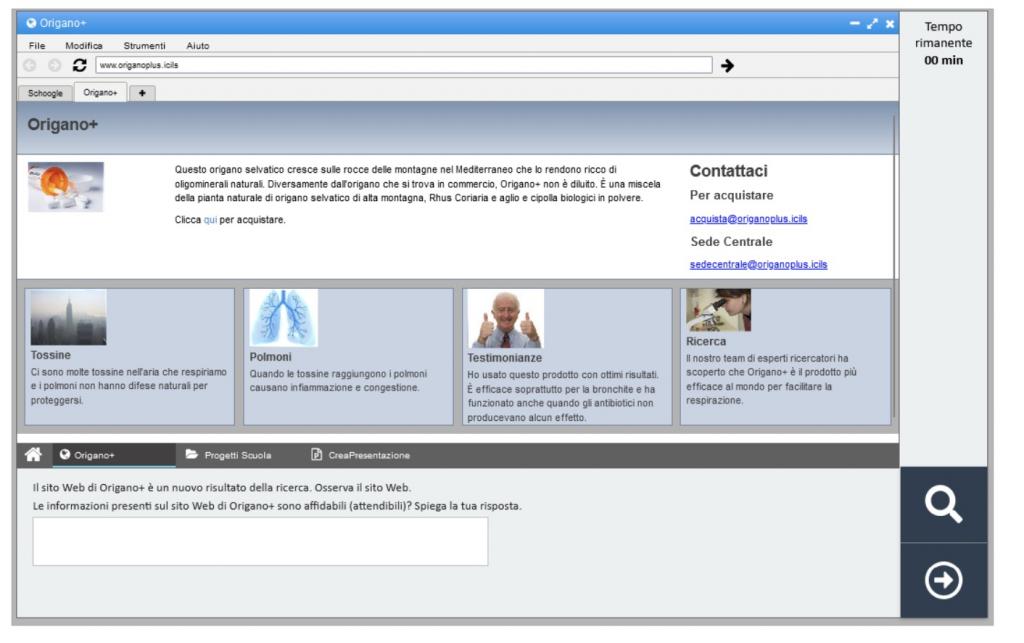1024x643 pixels.
Task: Open the Strumenti menu
Action: [144, 46]
